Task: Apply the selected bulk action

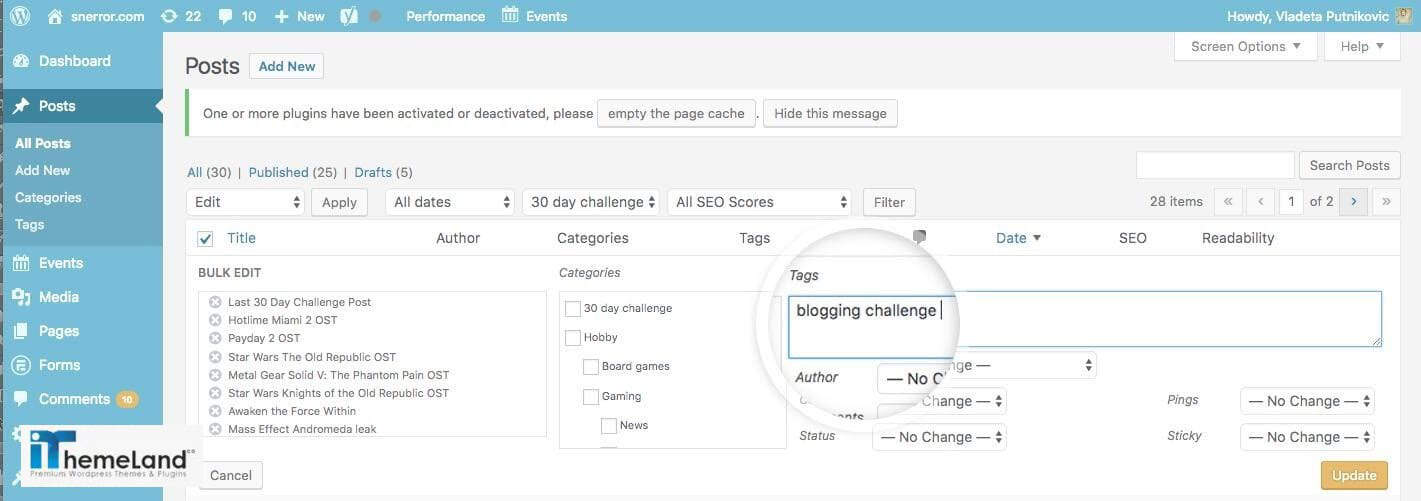Action: [x=339, y=202]
